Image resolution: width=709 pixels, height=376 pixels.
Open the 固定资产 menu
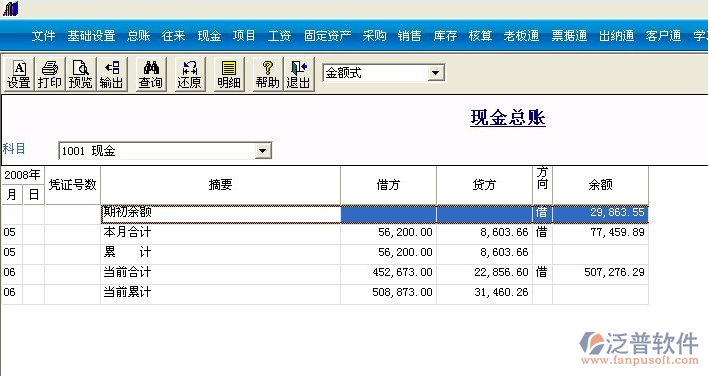point(327,35)
